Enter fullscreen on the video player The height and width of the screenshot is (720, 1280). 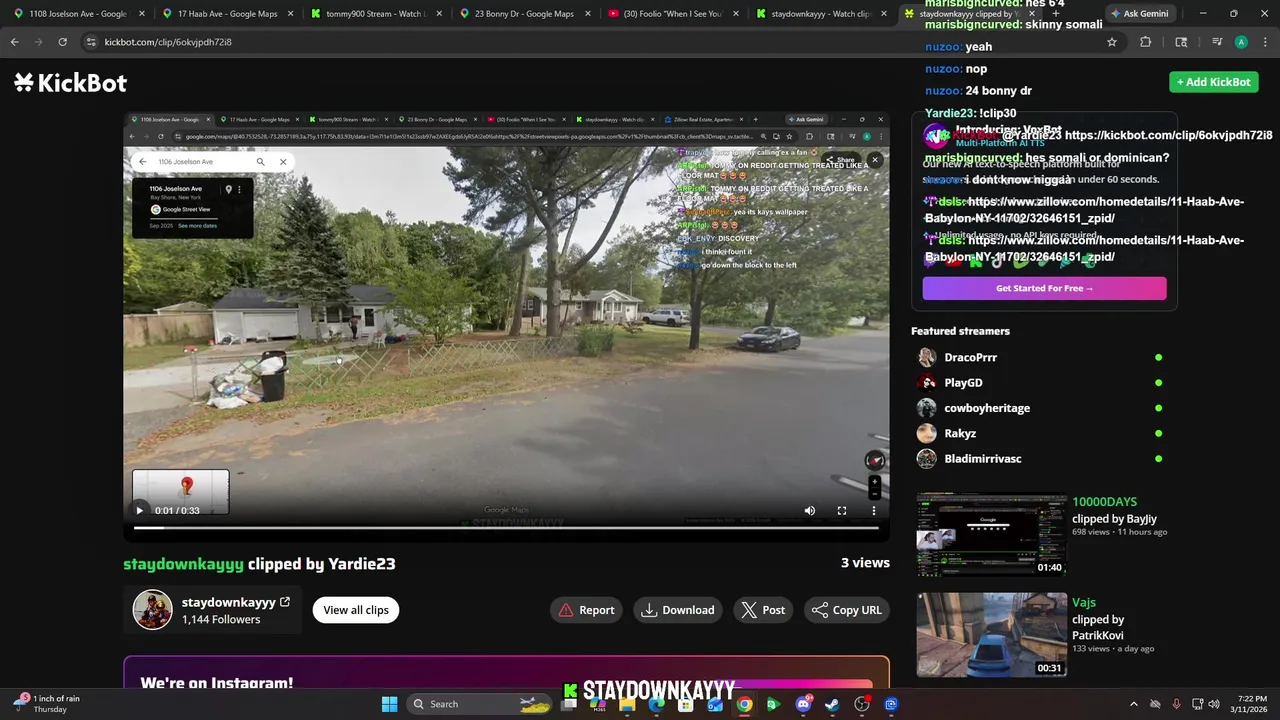point(842,510)
